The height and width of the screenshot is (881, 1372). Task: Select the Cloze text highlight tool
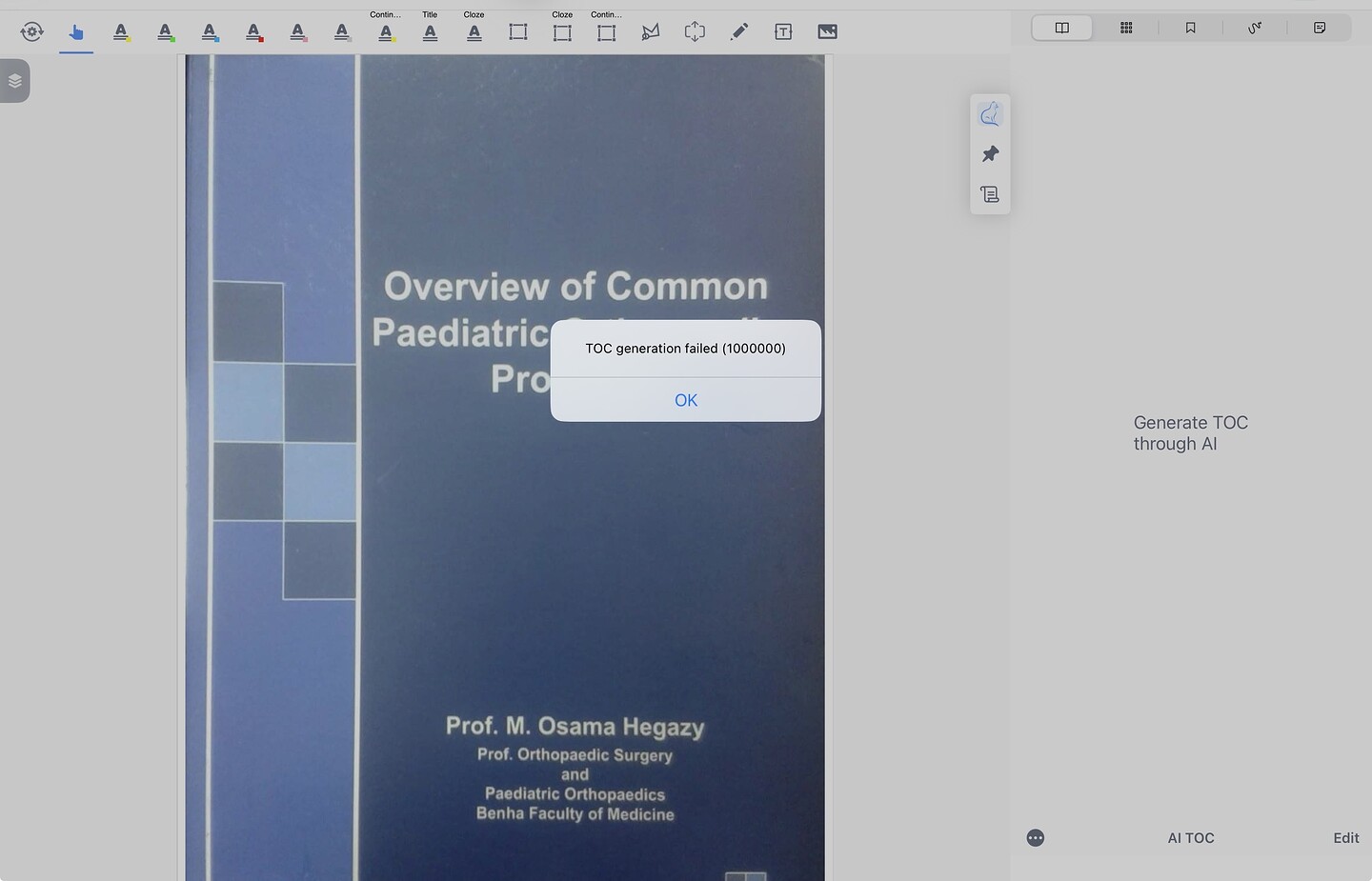pyautogui.click(x=474, y=31)
